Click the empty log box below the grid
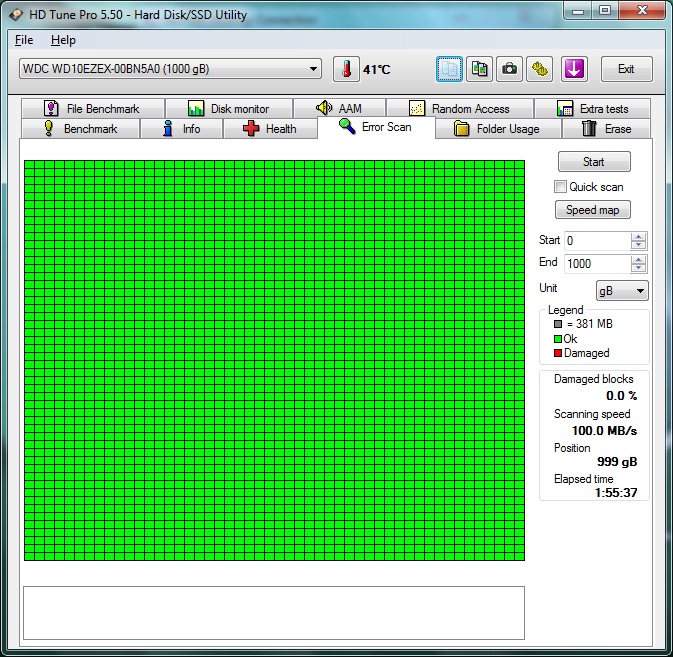The height and width of the screenshot is (657, 673). click(x=274, y=613)
